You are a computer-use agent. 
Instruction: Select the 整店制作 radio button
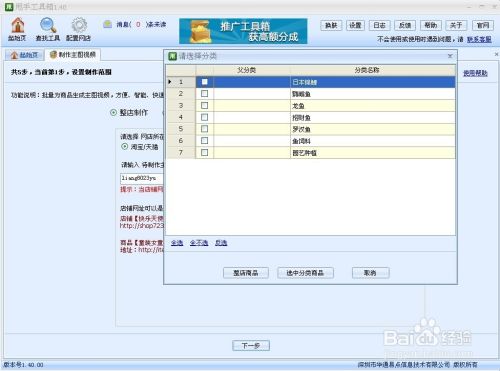[x=113, y=113]
